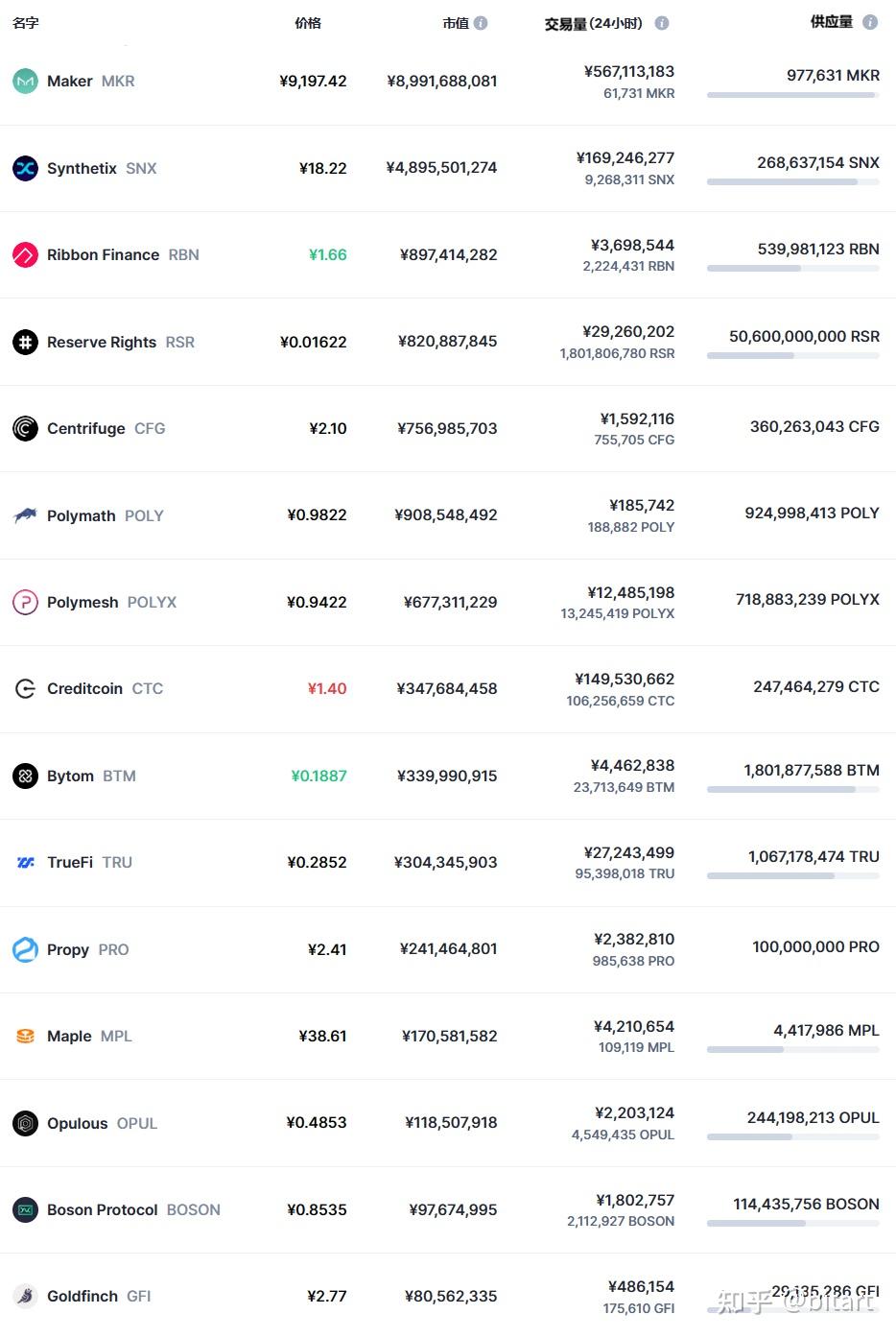Screen dimensions: 896x1338
Task: Click the Polymath POLY logo icon
Action: [25, 515]
